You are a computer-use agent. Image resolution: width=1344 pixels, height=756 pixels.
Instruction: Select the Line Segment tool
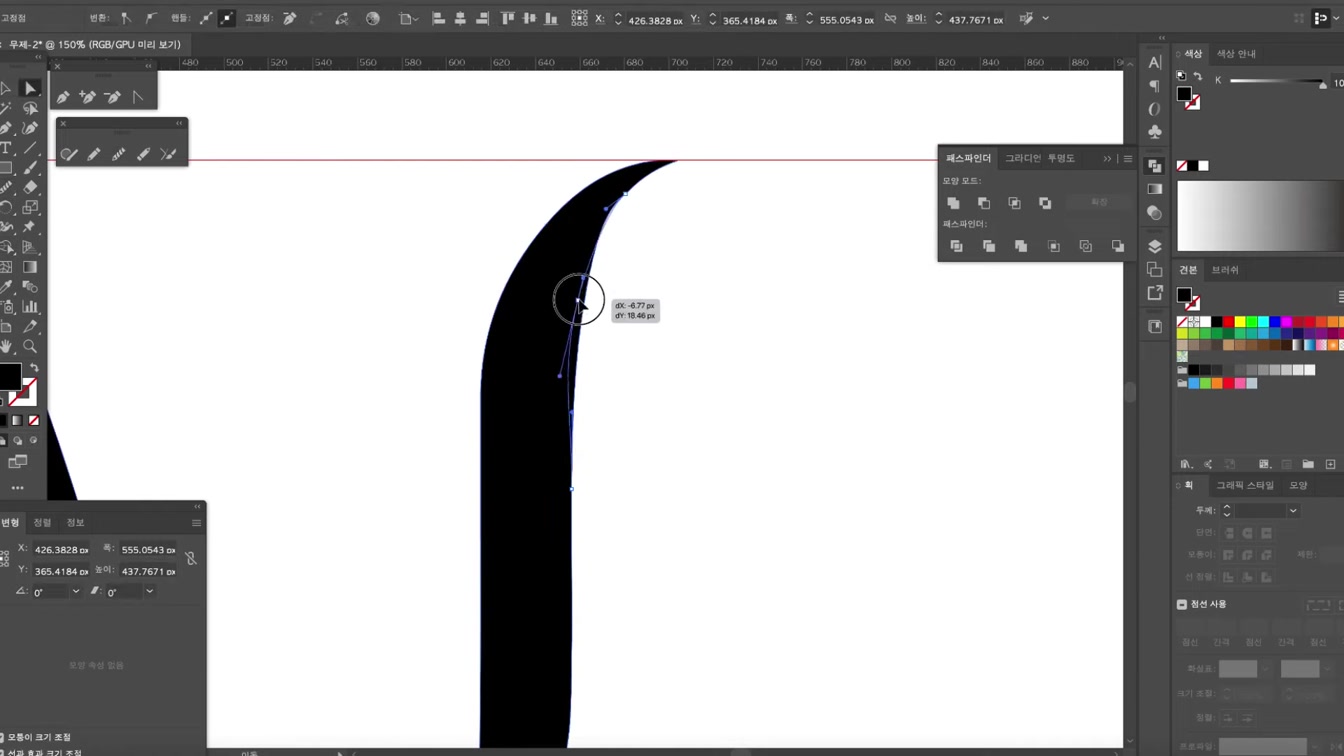click(x=30, y=148)
